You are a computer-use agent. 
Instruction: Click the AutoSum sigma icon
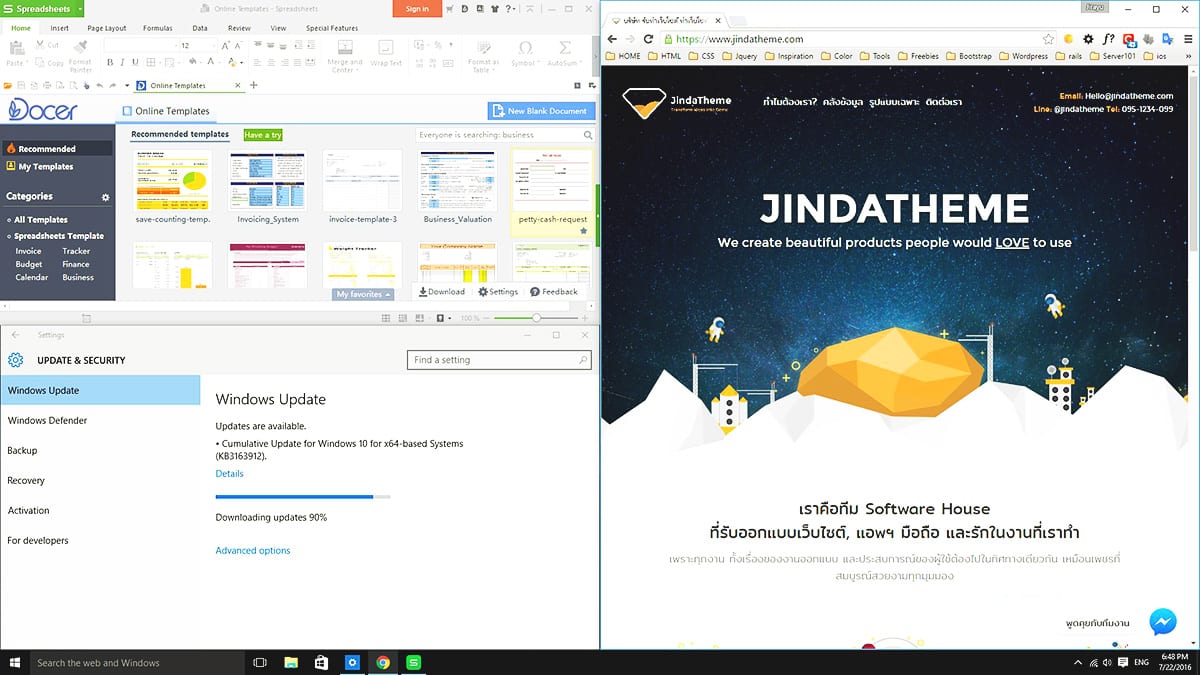coord(565,48)
